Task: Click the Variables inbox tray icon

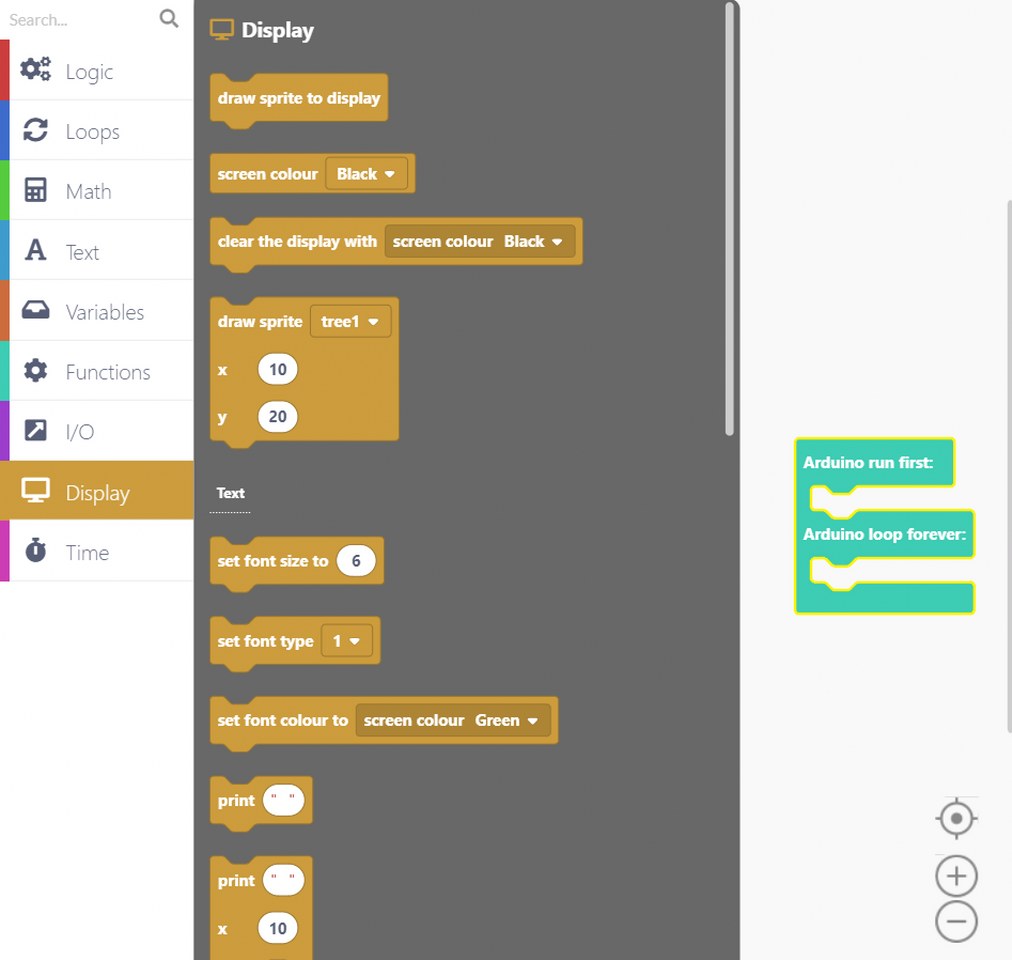Action: tap(35, 310)
